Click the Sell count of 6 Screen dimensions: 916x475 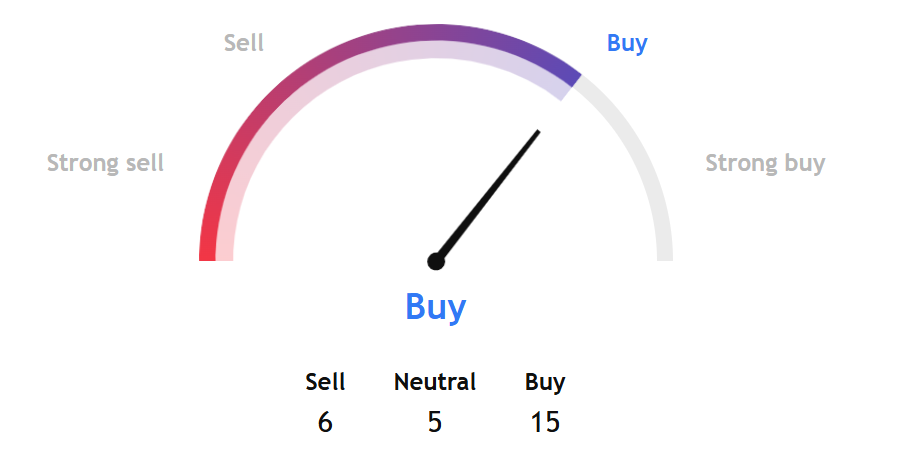point(325,422)
